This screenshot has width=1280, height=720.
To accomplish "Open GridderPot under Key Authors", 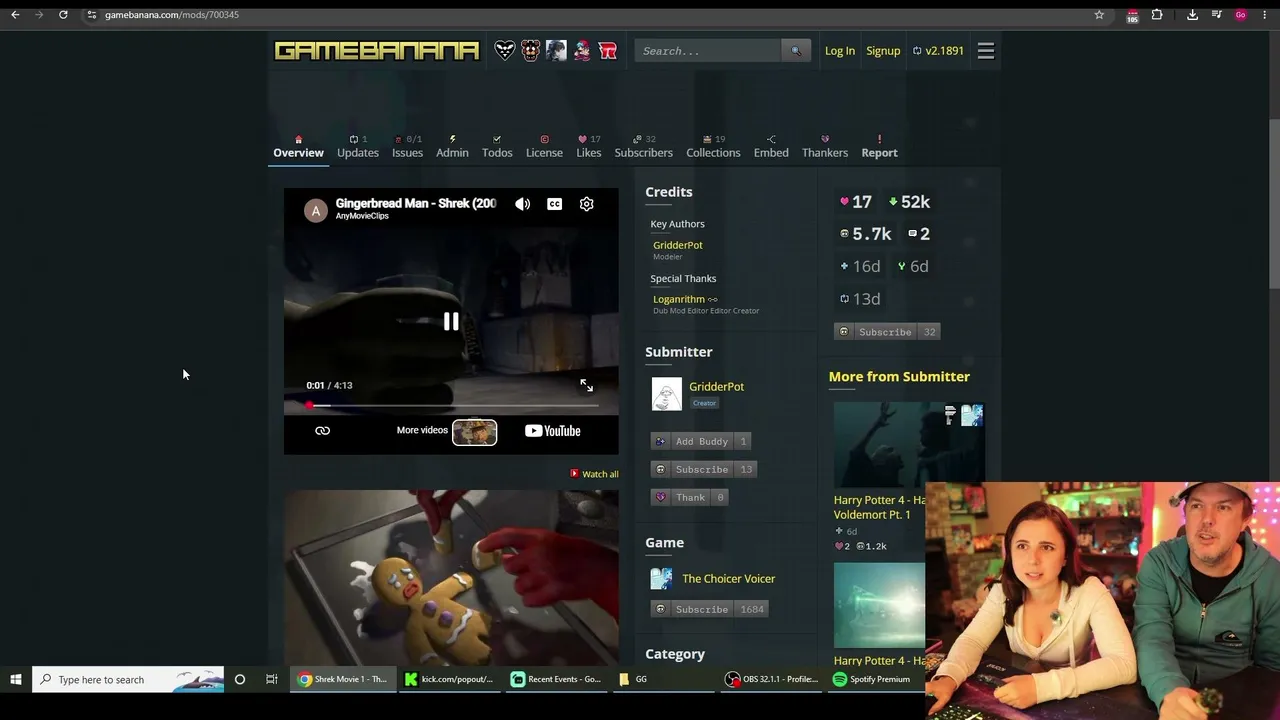I will [x=678, y=245].
